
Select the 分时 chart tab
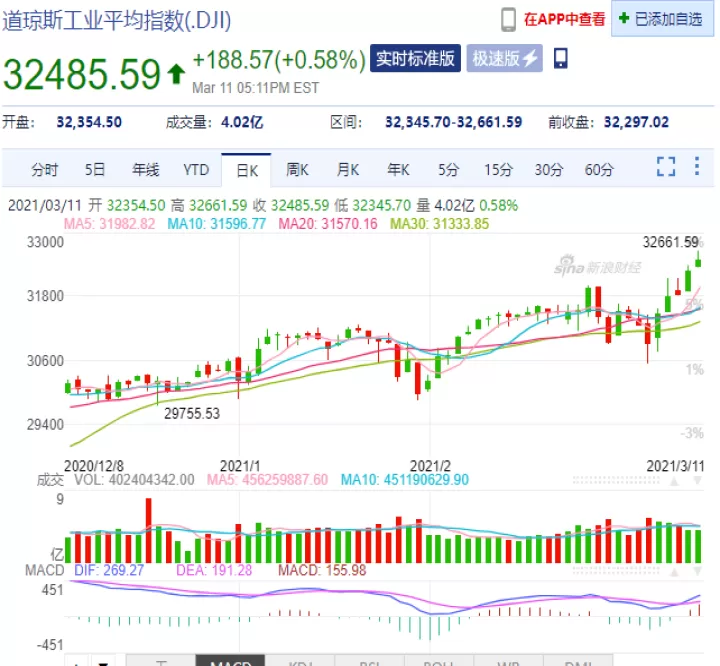(x=45, y=170)
